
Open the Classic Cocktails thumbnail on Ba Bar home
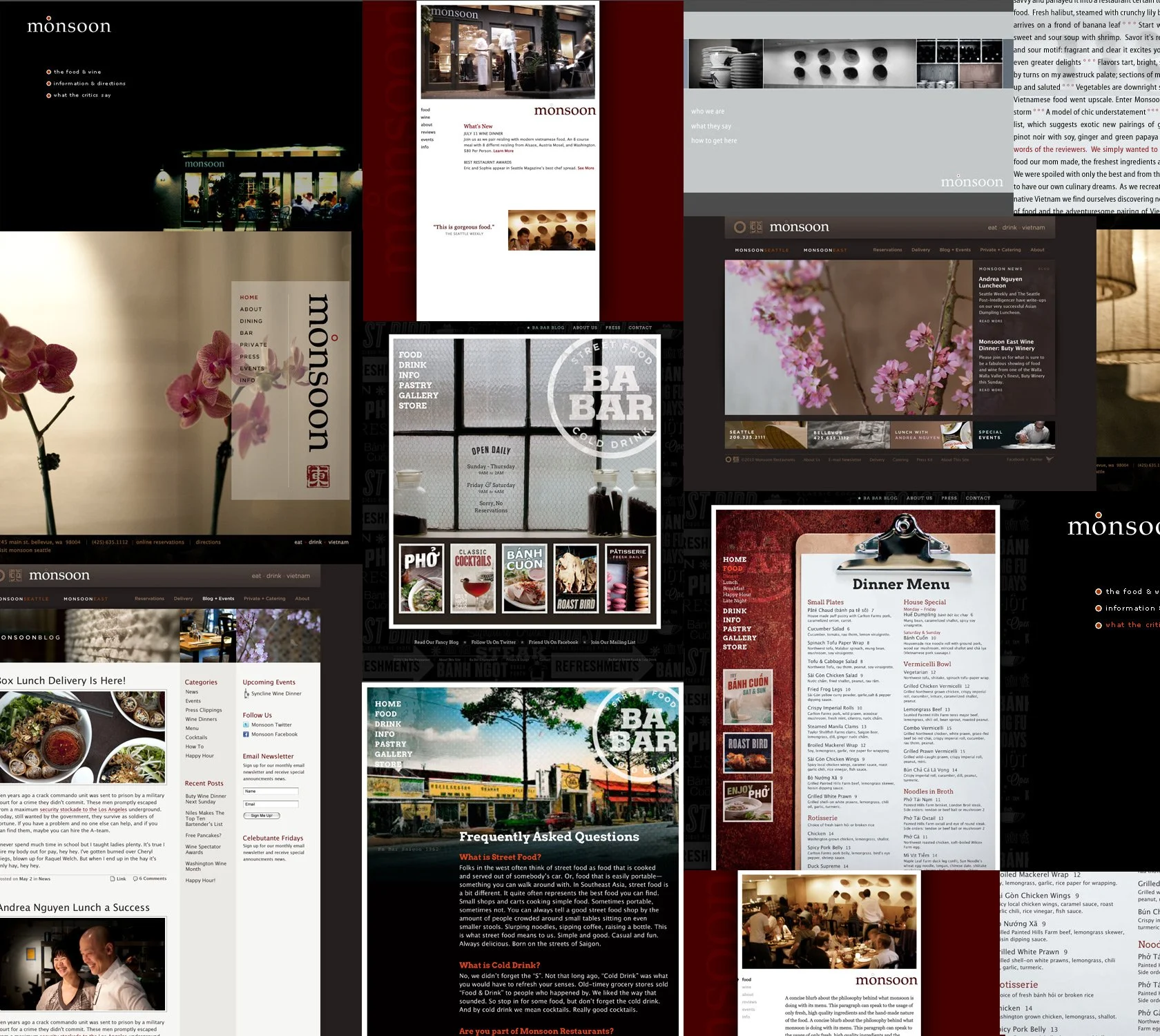[472, 578]
